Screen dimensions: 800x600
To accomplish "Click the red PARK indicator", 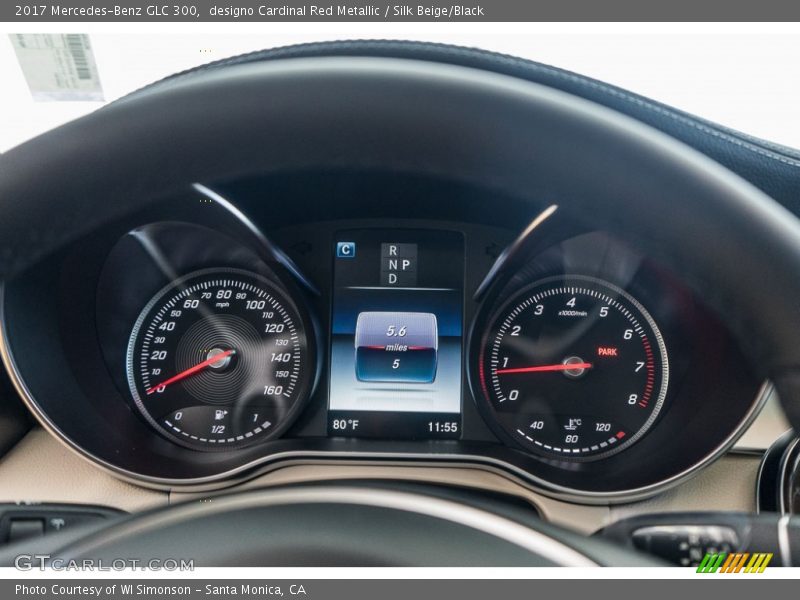I will pos(607,352).
